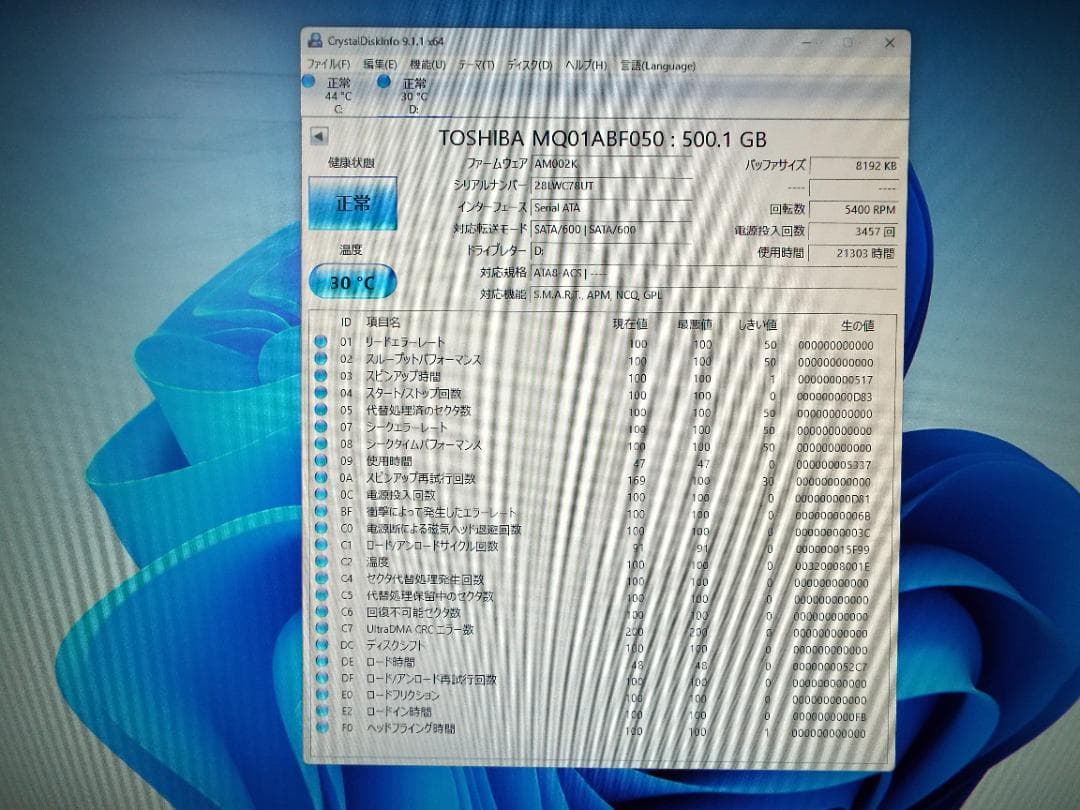Click the indicator next to 電源投入回数
Image resolution: width=1080 pixels, height=810 pixels.
(321, 496)
